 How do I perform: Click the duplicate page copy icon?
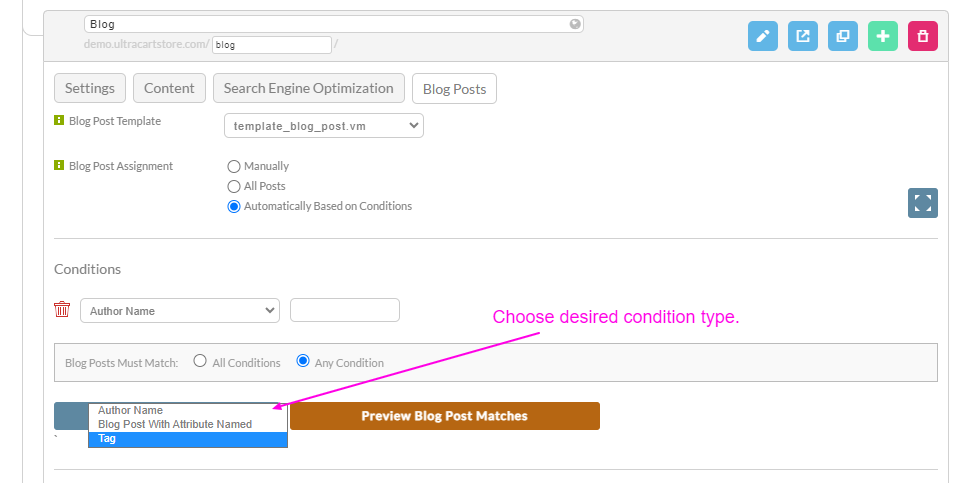tap(843, 36)
